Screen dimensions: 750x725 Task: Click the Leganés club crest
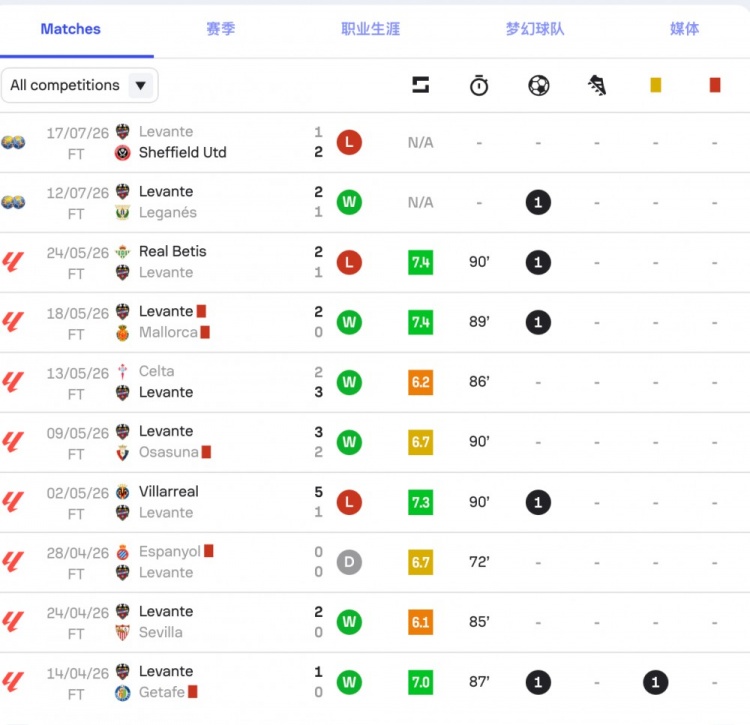point(122,212)
